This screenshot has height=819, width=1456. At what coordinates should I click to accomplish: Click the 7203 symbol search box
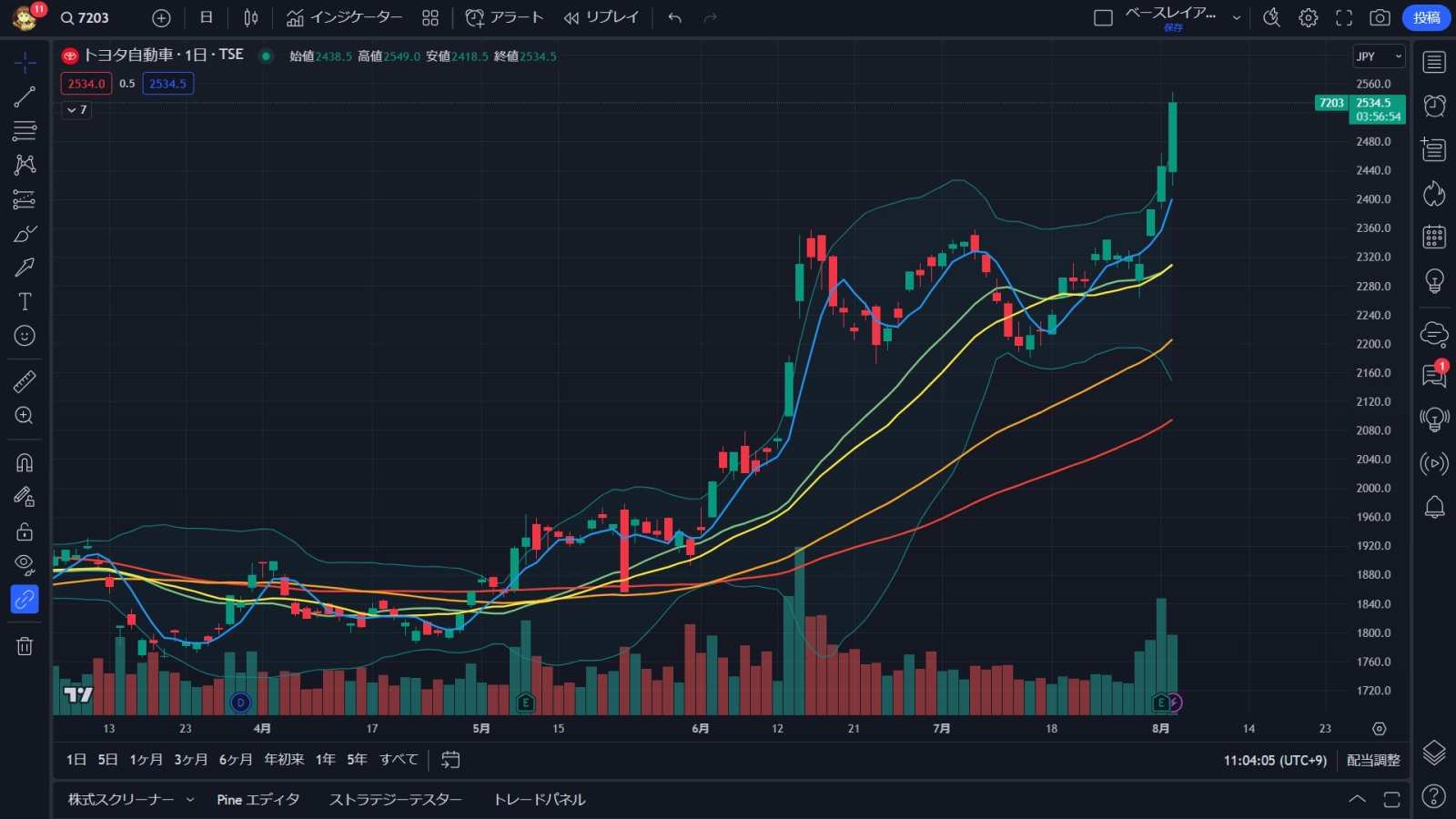pyautogui.click(x=85, y=17)
